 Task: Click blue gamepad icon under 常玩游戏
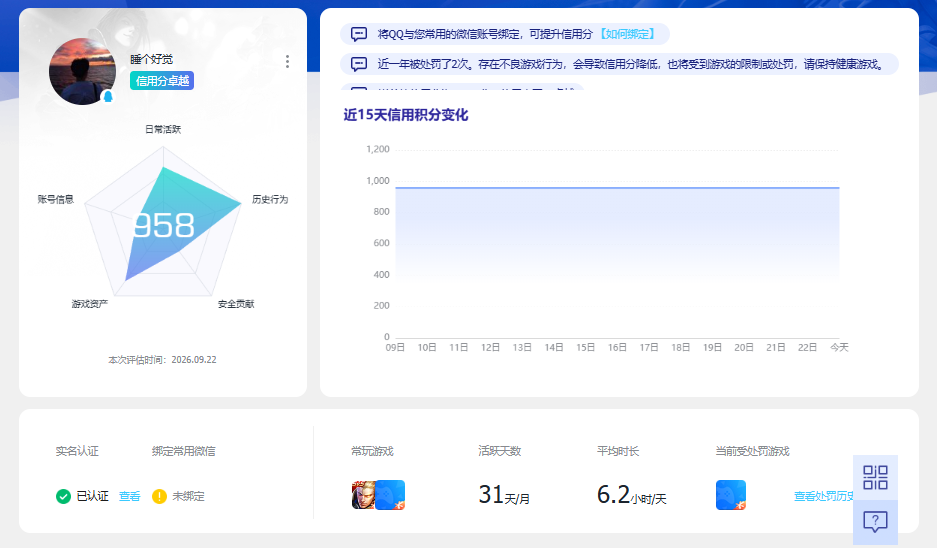(x=390, y=495)
